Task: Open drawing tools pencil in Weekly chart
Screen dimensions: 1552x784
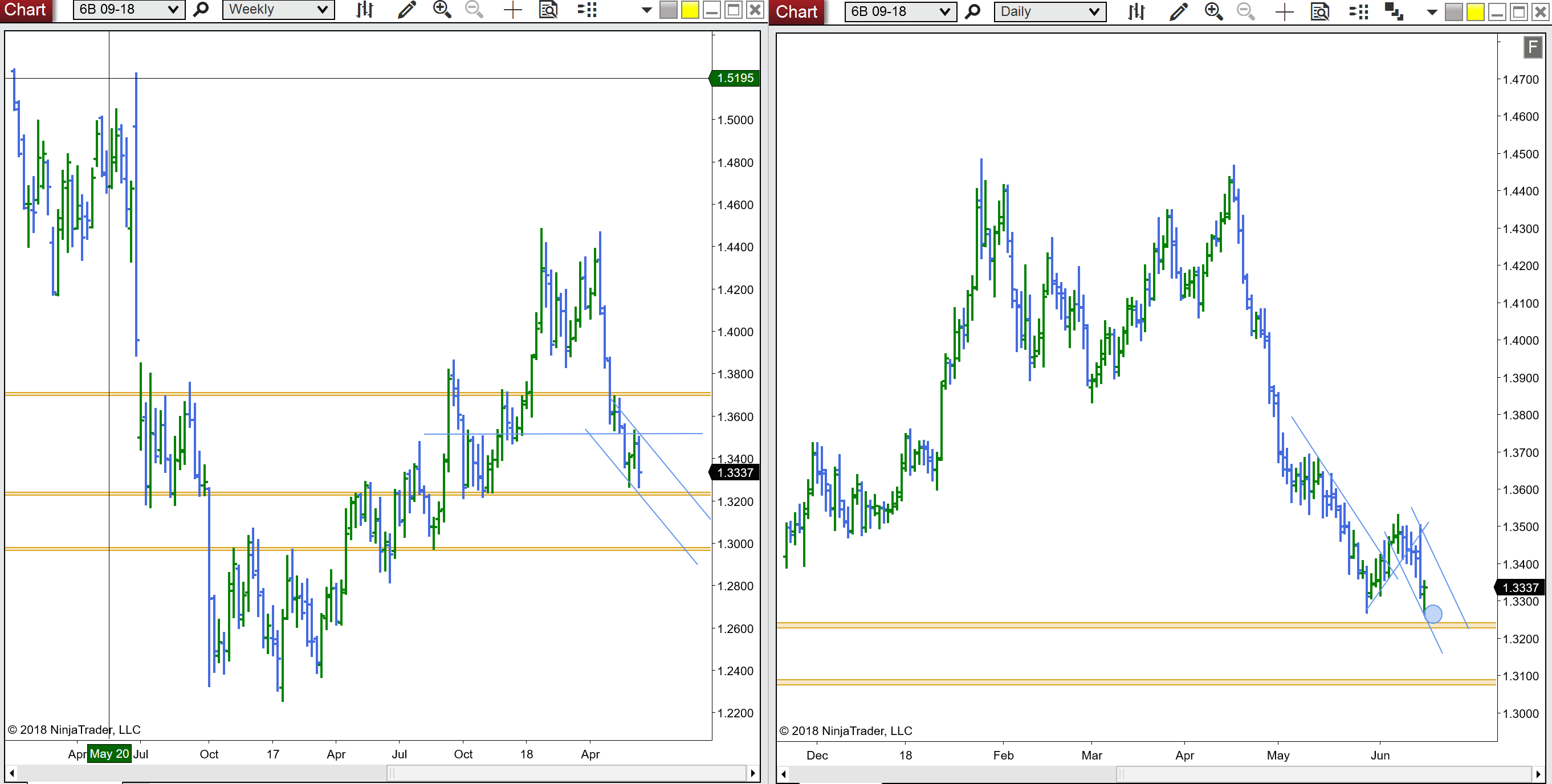Action: 408,10
